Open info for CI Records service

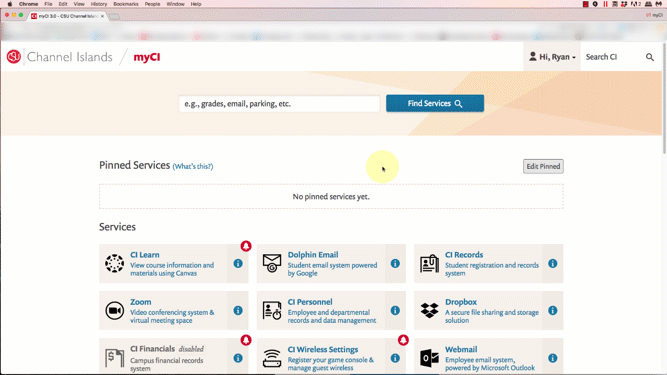click(x=553, y=264)
